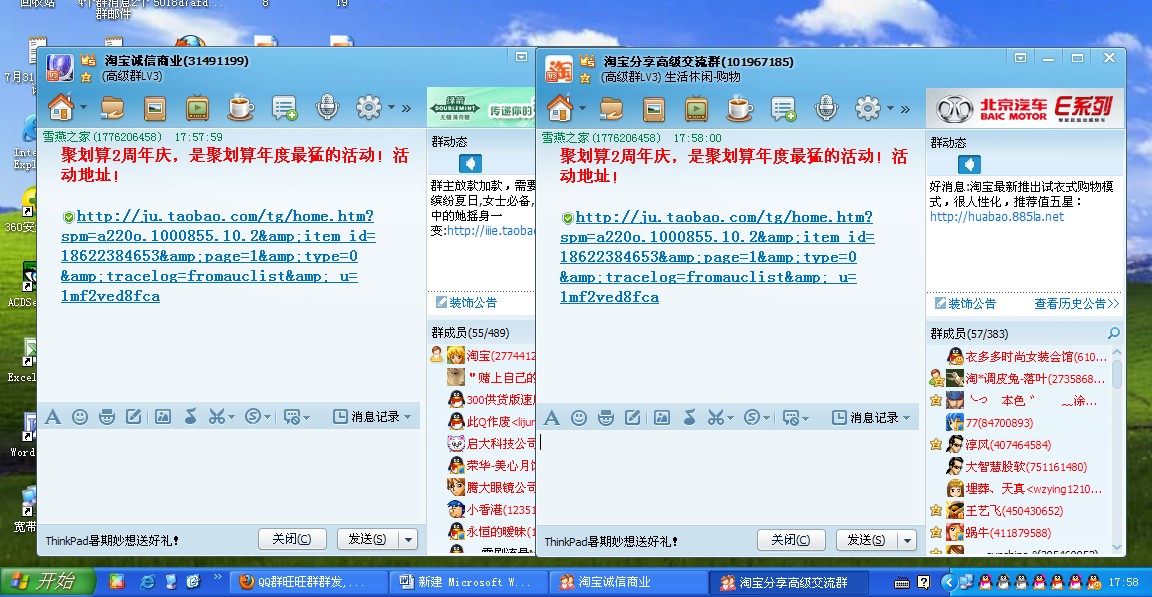1152x597 pixels.
Task: Expand send options arrow in 淘宝分享高级交流群 window
Action: [x=907, y=540]
